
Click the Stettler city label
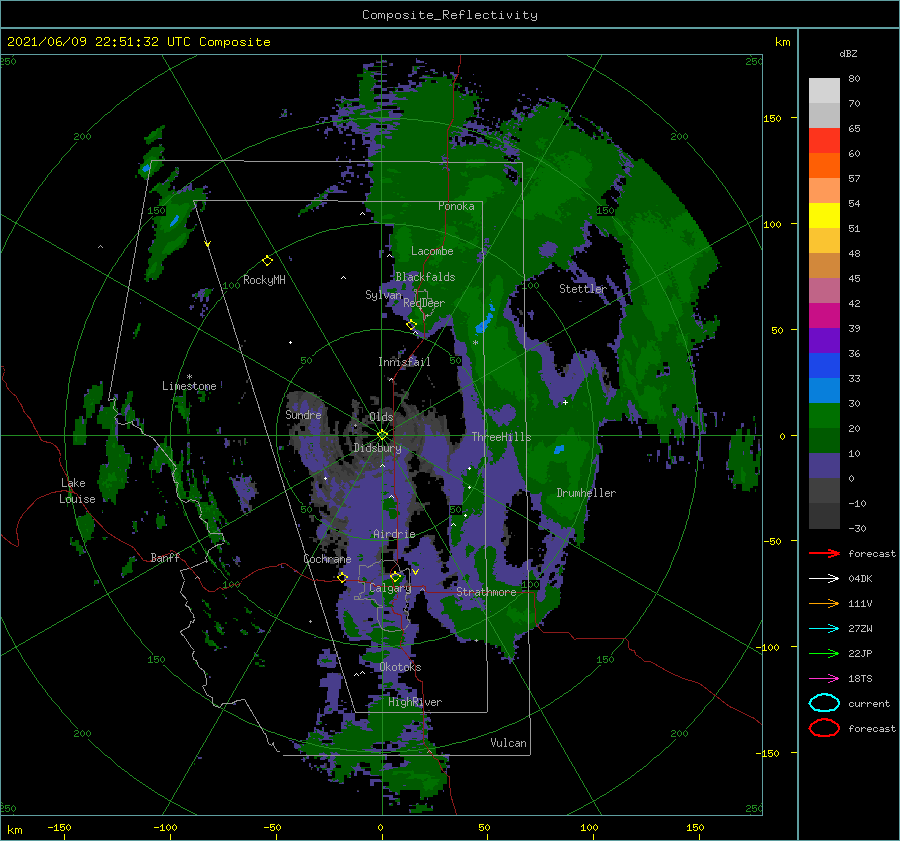tap(583, 289)
